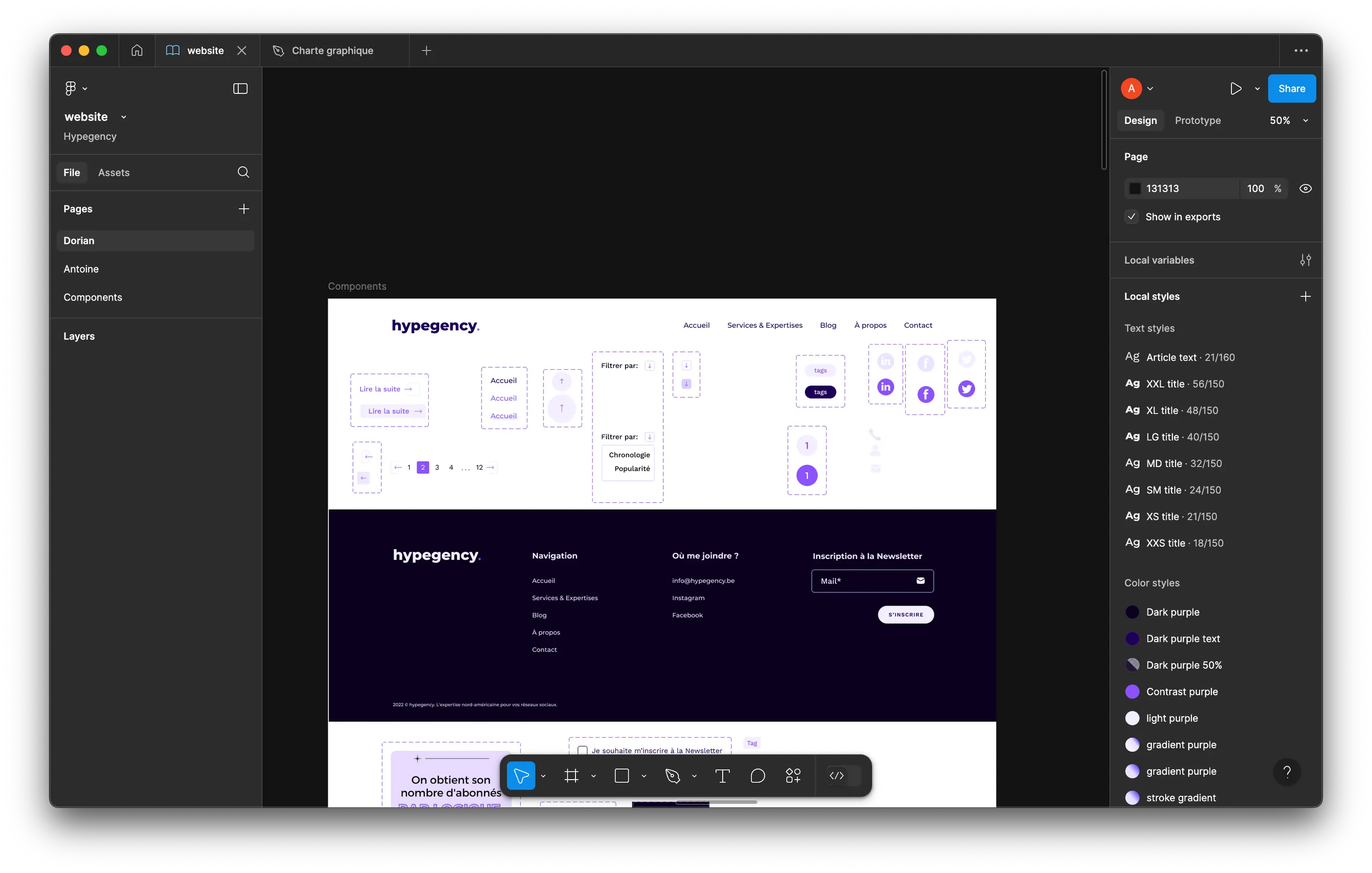Click the search icon in left panel

click(243, 172)
